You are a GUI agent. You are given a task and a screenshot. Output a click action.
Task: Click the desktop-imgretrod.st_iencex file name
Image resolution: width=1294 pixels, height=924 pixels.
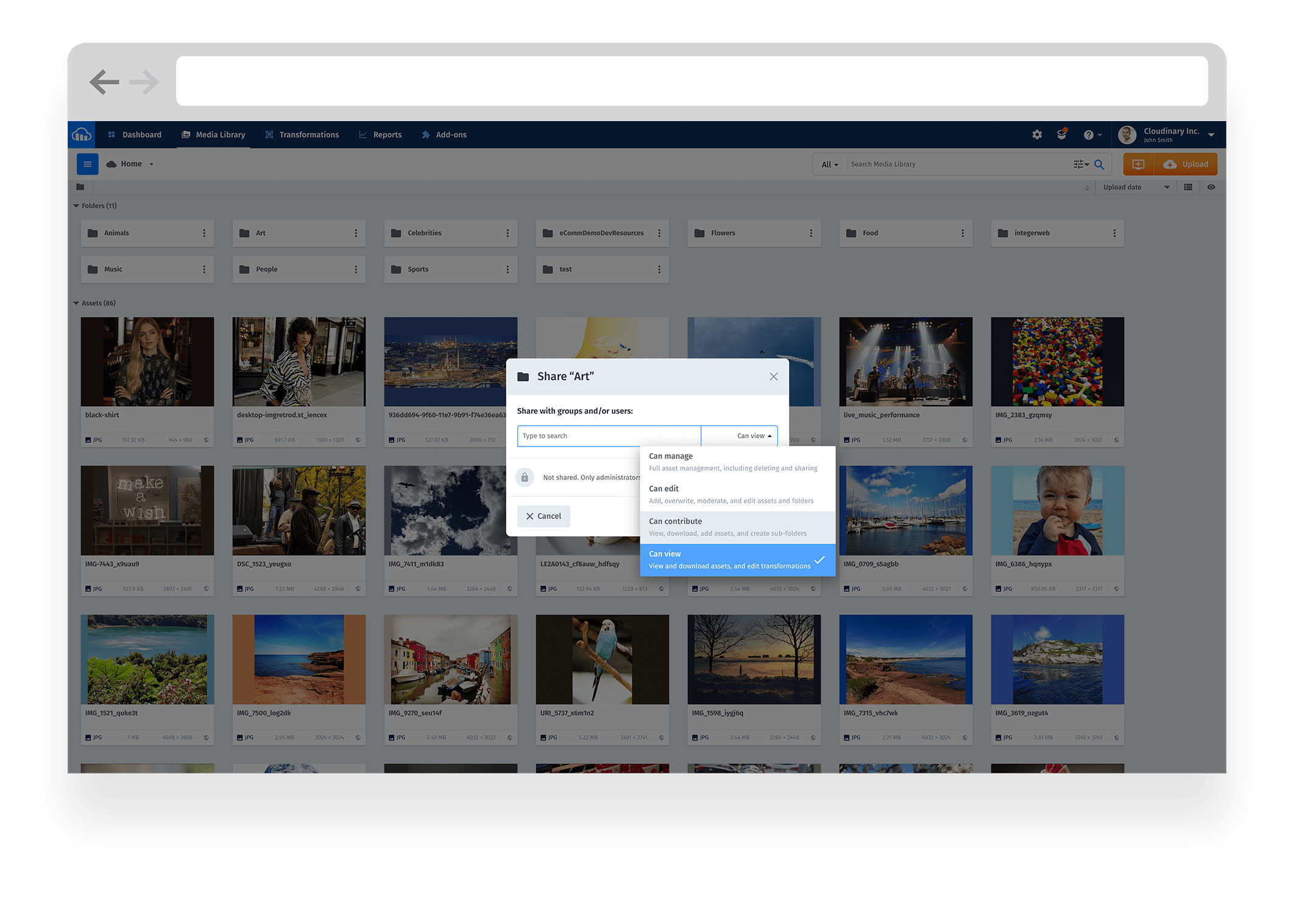[282, 415]
